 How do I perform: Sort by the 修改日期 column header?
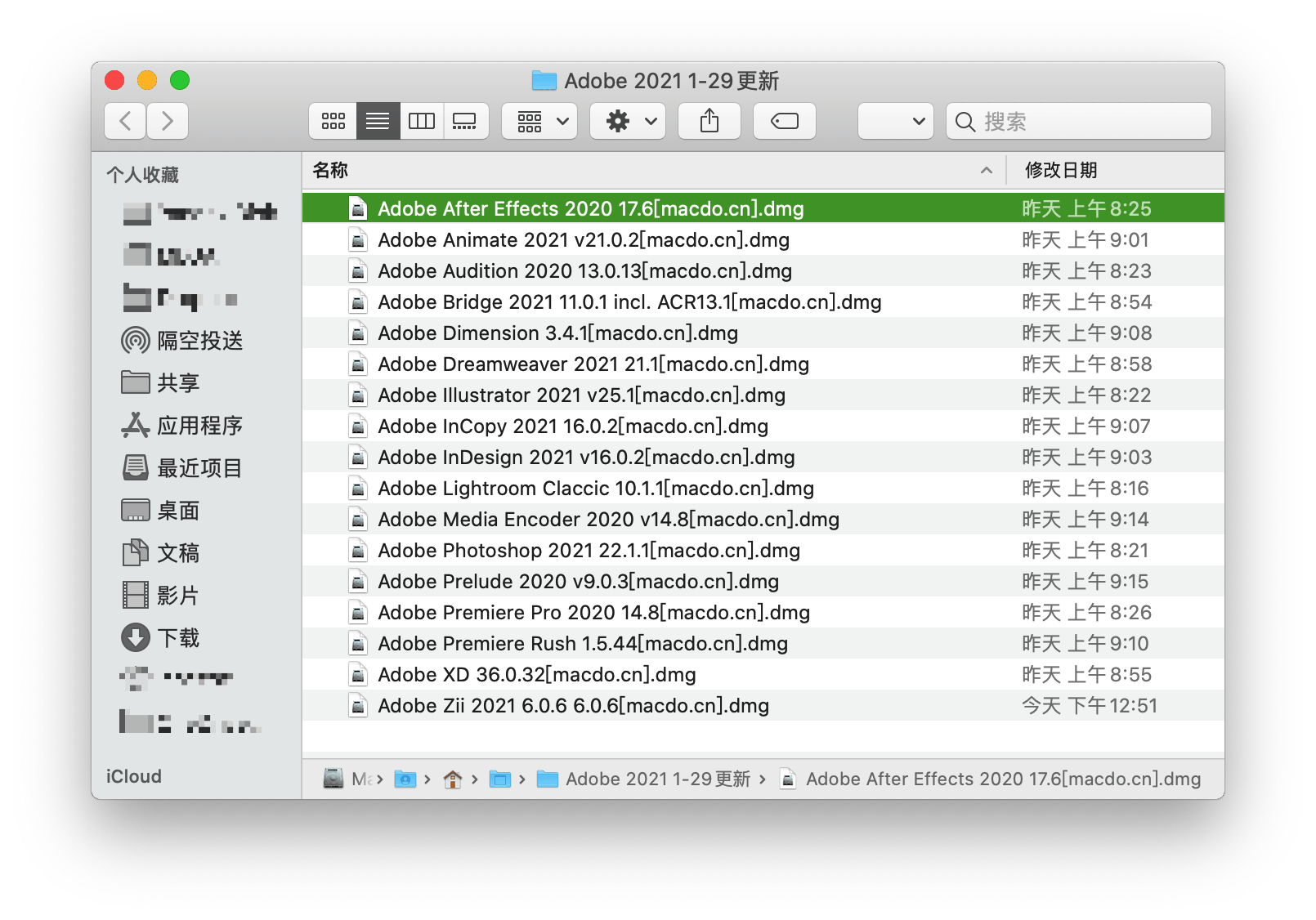coord(1060,171)
